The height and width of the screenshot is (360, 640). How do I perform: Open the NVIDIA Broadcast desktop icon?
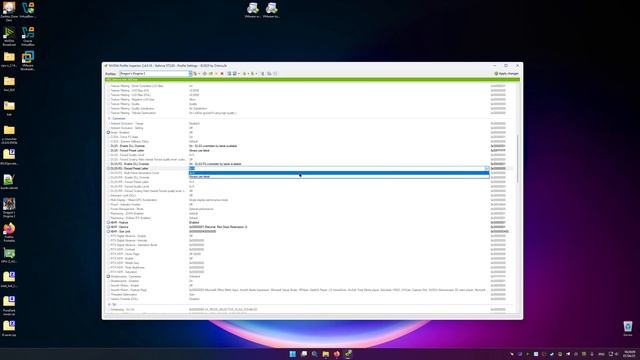coord(9,36)
